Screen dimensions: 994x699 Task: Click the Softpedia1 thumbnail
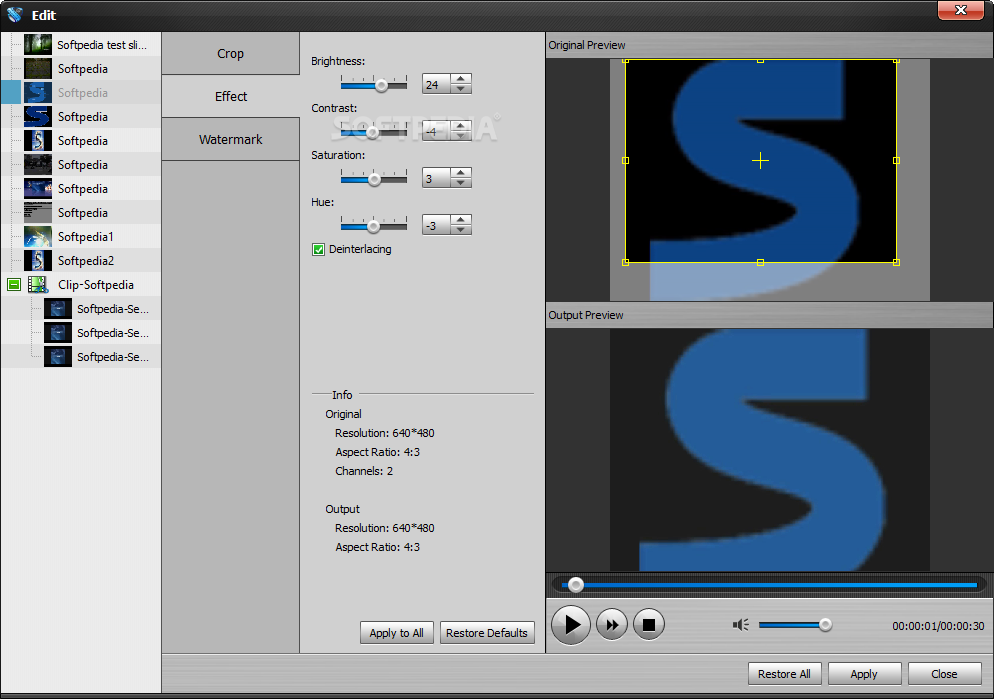[38, 237]
